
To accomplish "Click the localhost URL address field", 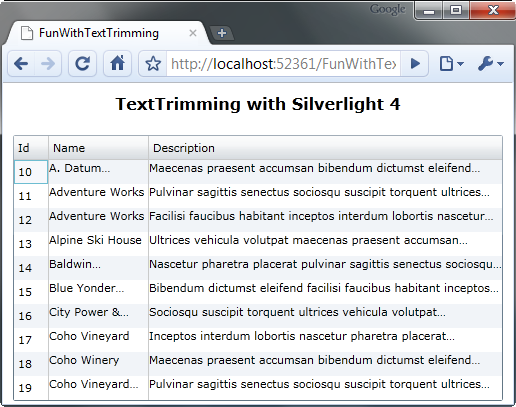I will tap(283, 63).
